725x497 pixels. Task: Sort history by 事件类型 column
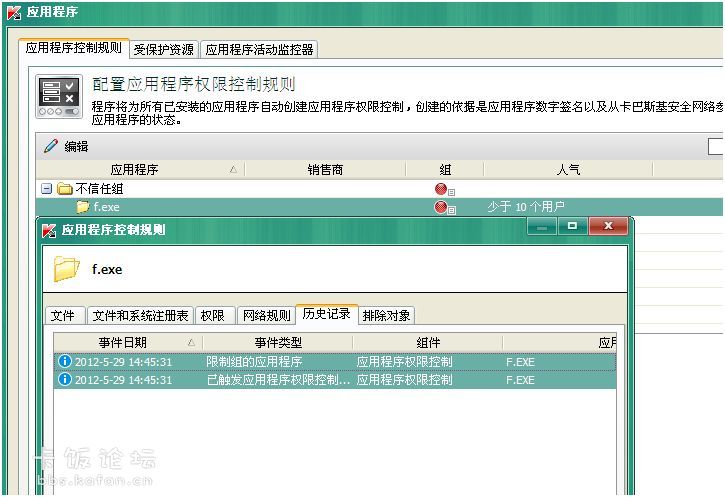click(278, 343)
